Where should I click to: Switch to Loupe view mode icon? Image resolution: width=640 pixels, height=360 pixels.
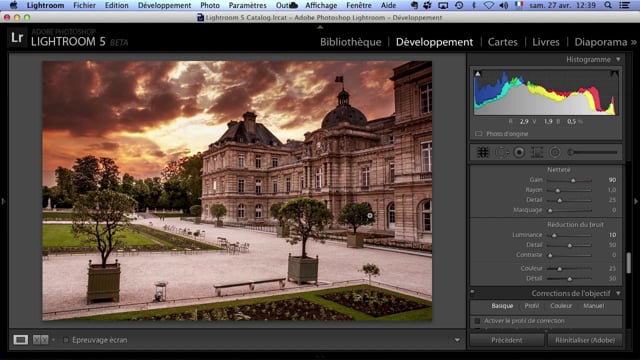(x=20, y=340)
